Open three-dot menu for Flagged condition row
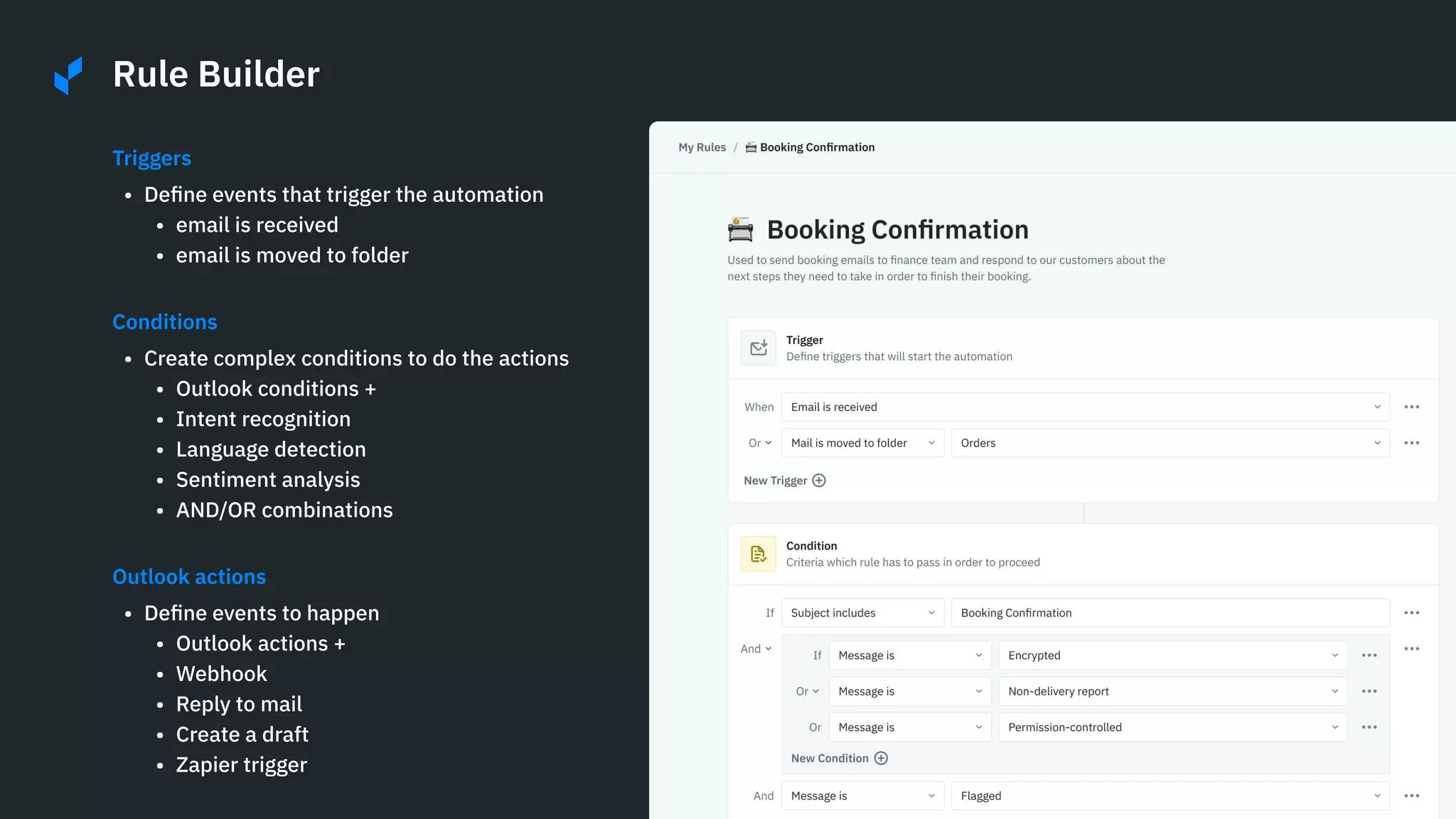The image size is (1456, 819). pyautogui.click(x=1411, y=796)
